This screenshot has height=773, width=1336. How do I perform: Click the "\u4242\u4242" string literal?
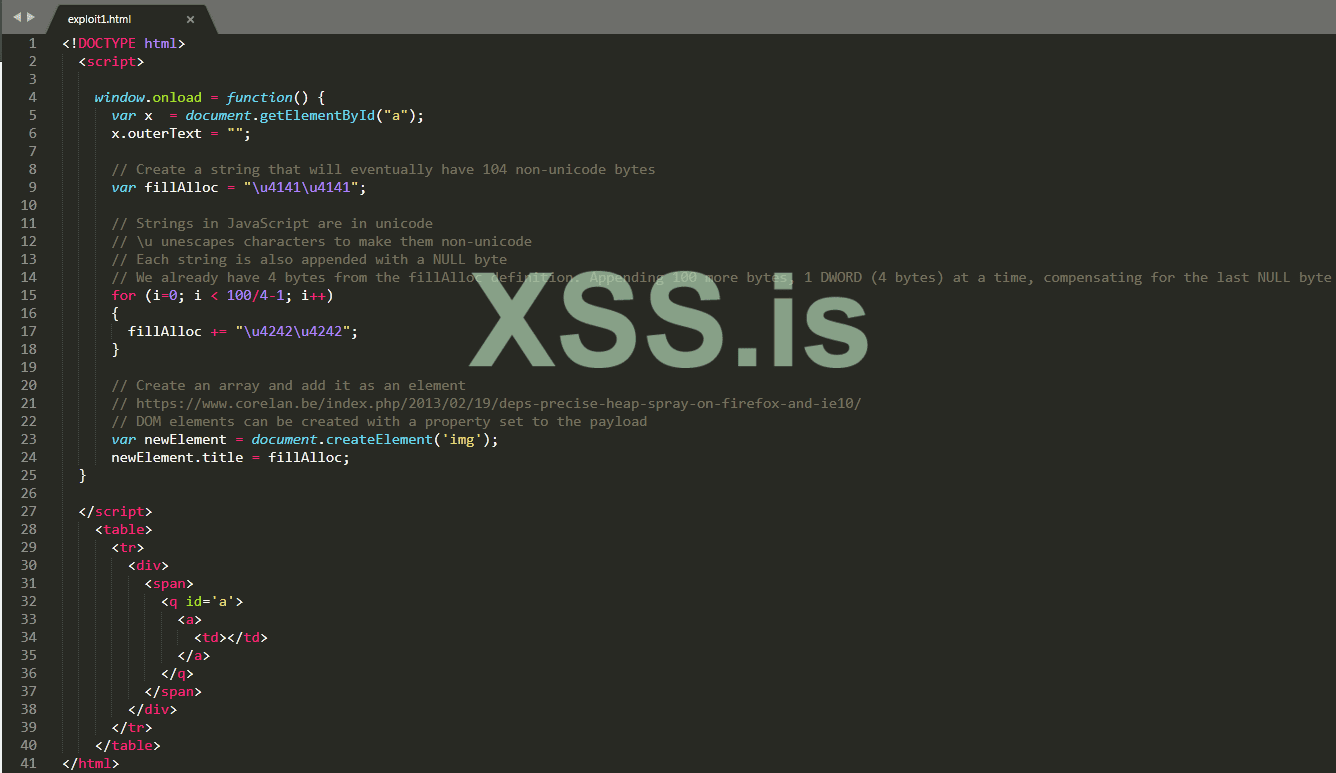click(x=297, y=331)
